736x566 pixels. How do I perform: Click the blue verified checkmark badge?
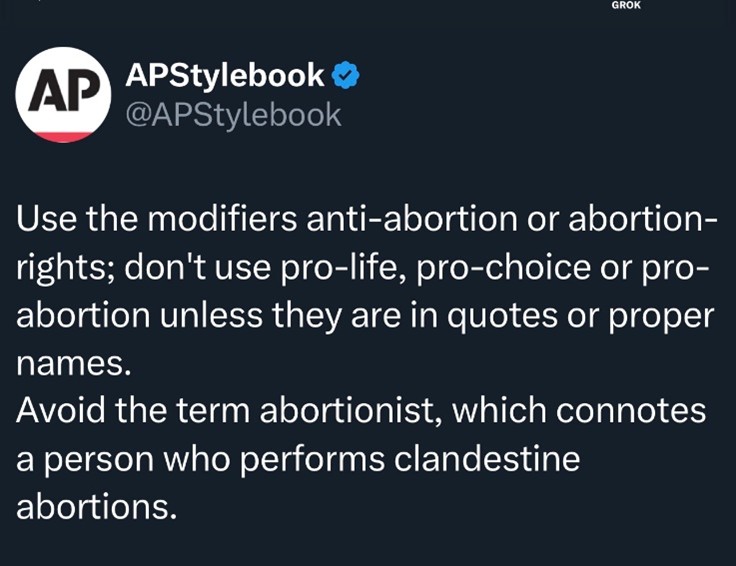[345, 75]
